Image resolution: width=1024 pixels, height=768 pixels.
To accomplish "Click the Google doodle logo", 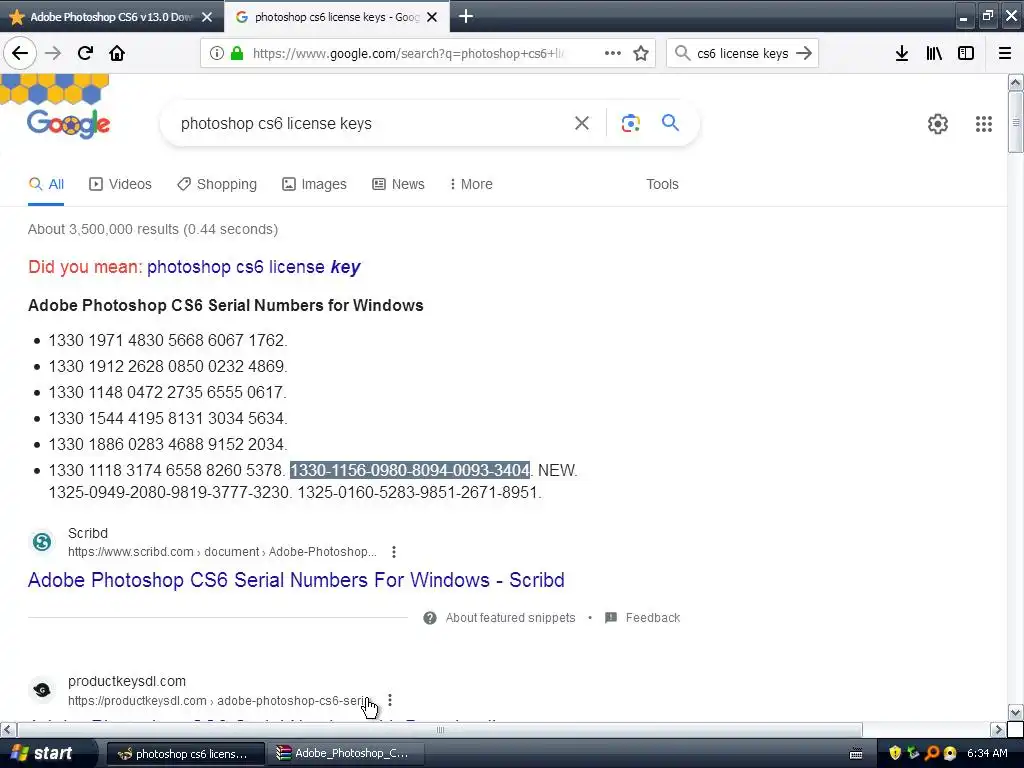I will point(68,122).
